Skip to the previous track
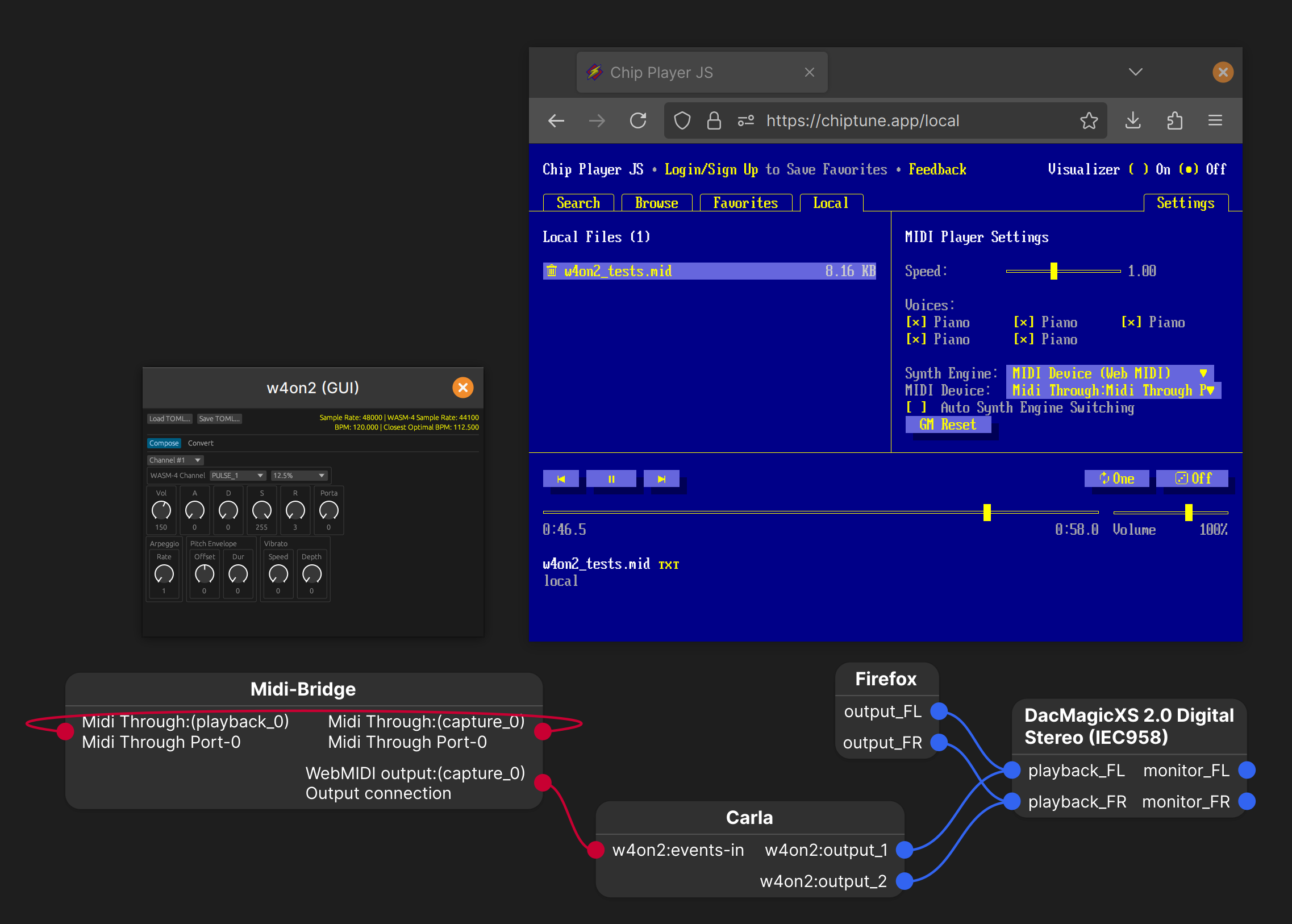Screen dimensions: 1292x924 [561, 479]
